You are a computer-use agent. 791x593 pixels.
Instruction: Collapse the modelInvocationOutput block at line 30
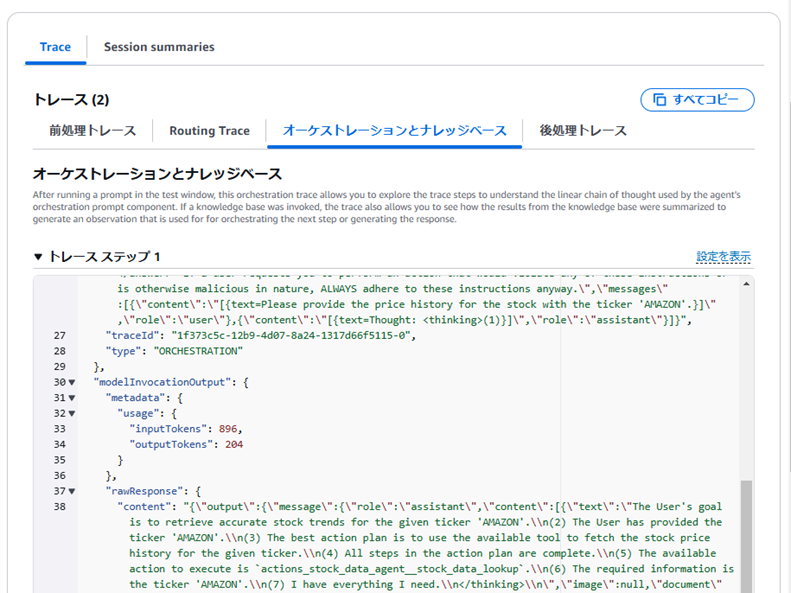click(72, 382)
